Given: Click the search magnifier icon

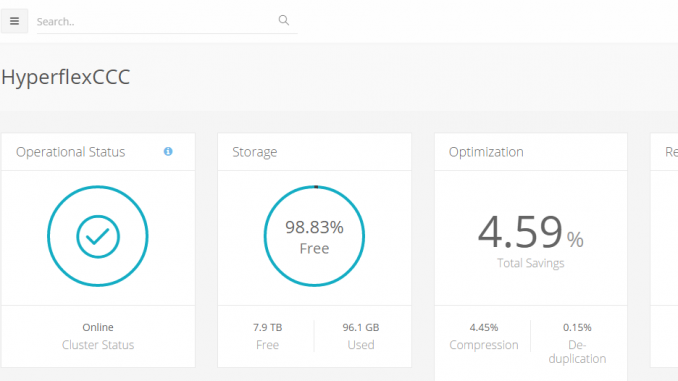Looking at the screenshot, I should [x=284, y=20].
